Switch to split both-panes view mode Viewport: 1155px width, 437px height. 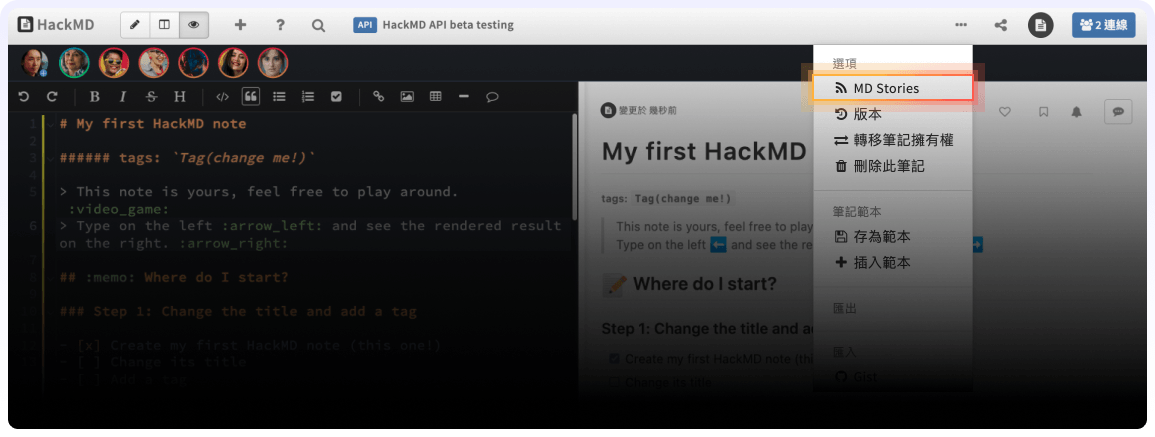click(x=164, y=24)
